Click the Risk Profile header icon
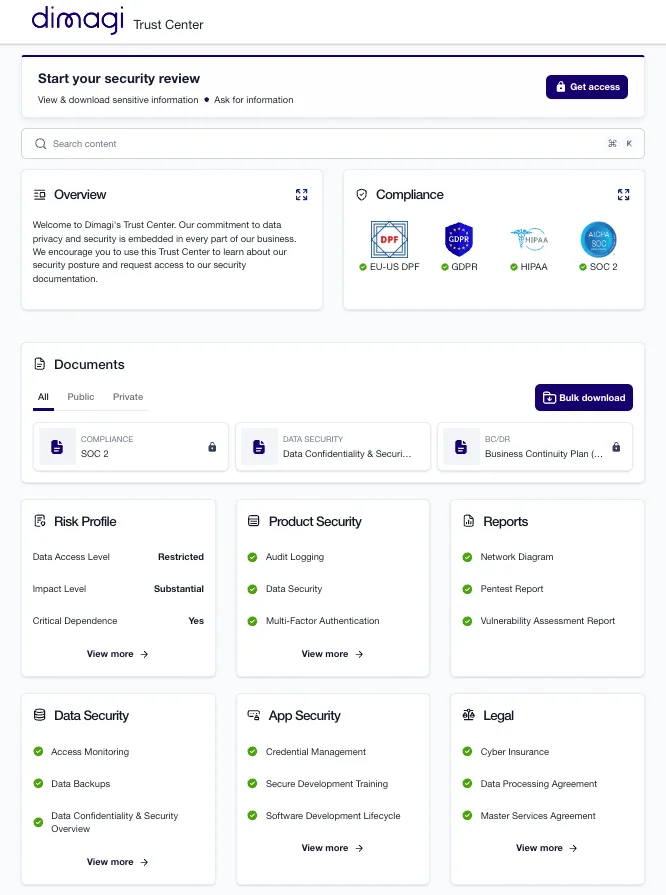Image resolution: width=666 pixels, height=895 pixels. point(40,521)
